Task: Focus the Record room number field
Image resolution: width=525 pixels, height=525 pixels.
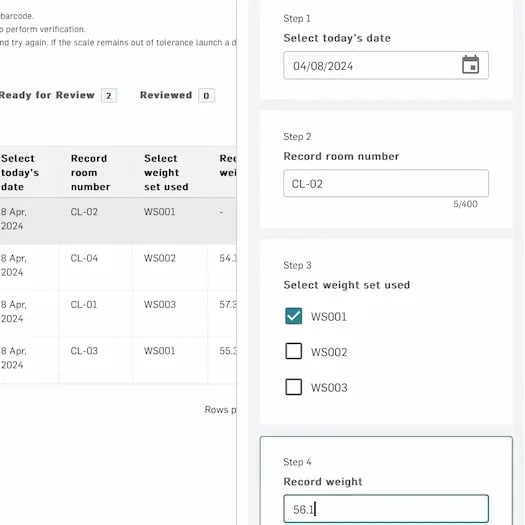Action: pos(386,183)
